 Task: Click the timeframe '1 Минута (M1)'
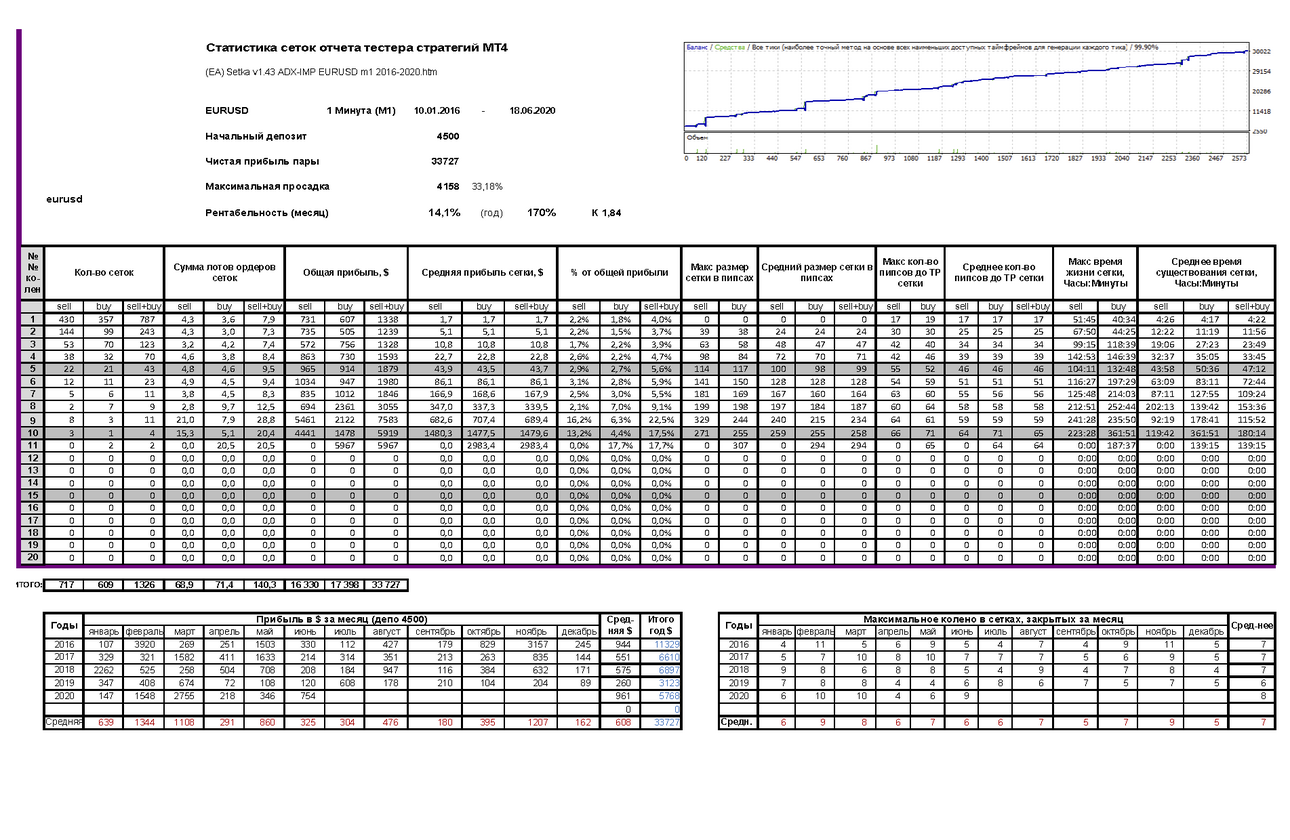361,111
